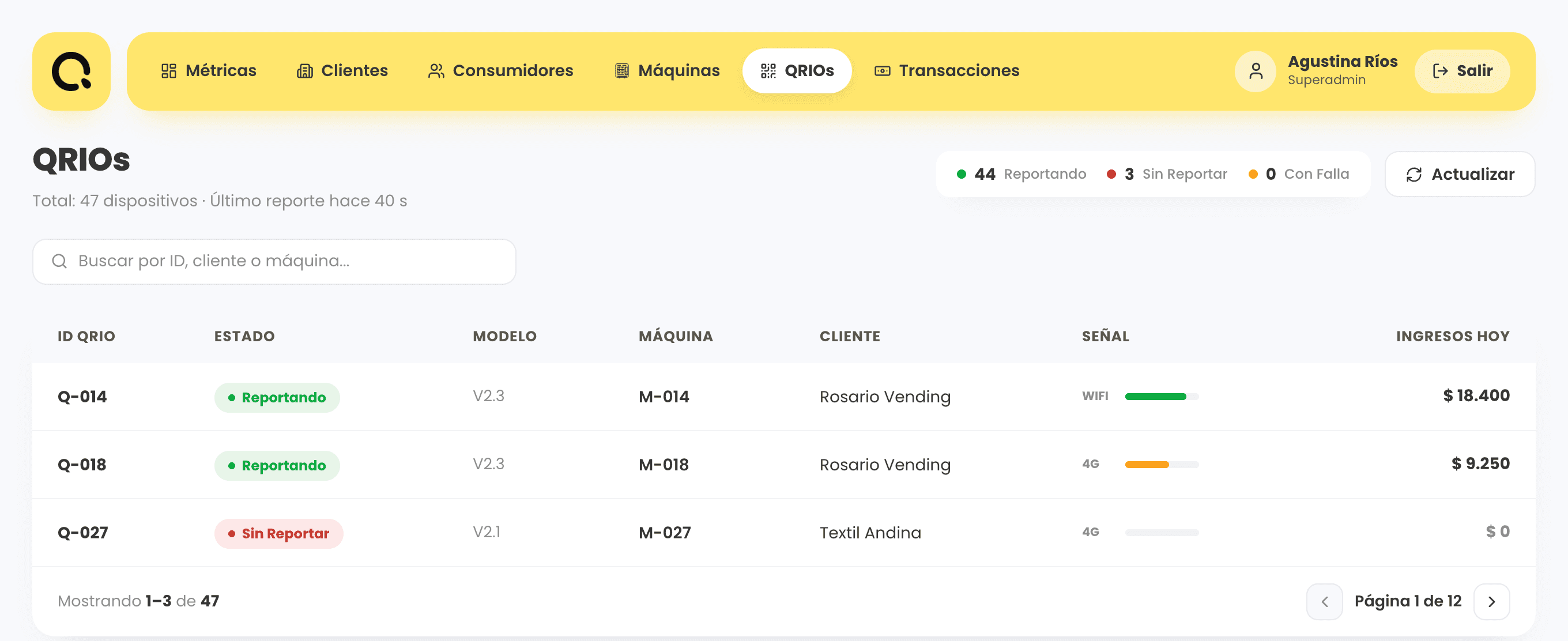1568x641 pixels.
Task: Open the Q-014 device row
Action: (783, 397)
